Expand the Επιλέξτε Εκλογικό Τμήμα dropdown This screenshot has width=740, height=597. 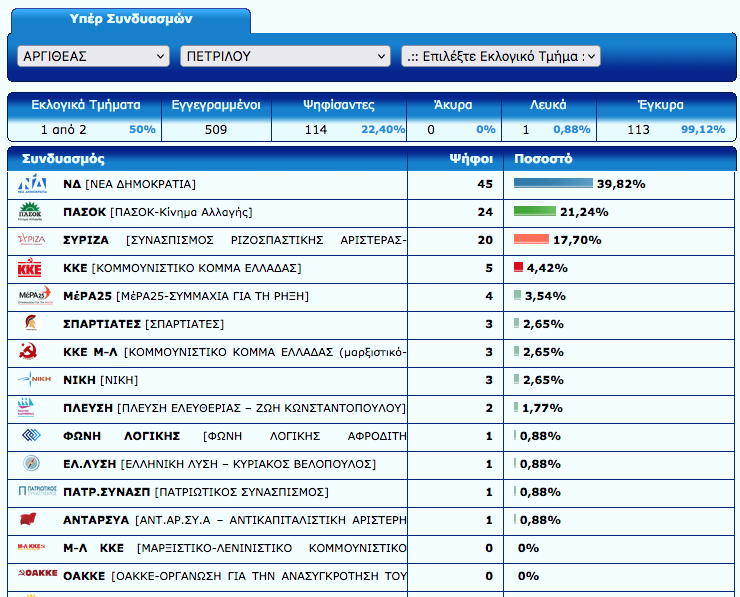[x=500, y=57]
